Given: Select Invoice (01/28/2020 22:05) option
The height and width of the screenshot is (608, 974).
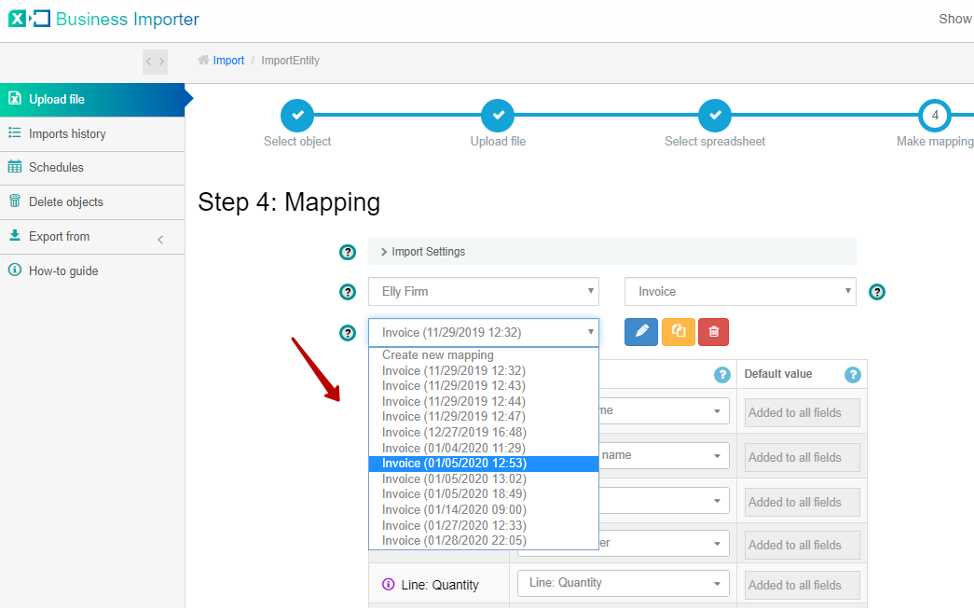Looking at the screenshot, I should tap(483, 541).
